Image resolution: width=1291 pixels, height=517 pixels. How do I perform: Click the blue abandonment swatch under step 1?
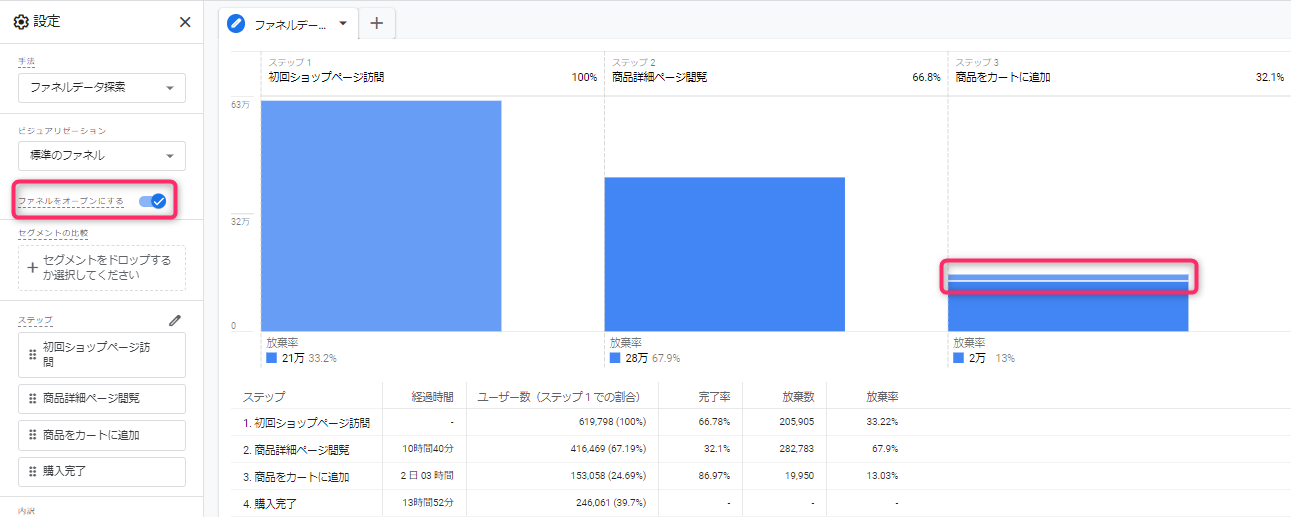pos(271,357)
